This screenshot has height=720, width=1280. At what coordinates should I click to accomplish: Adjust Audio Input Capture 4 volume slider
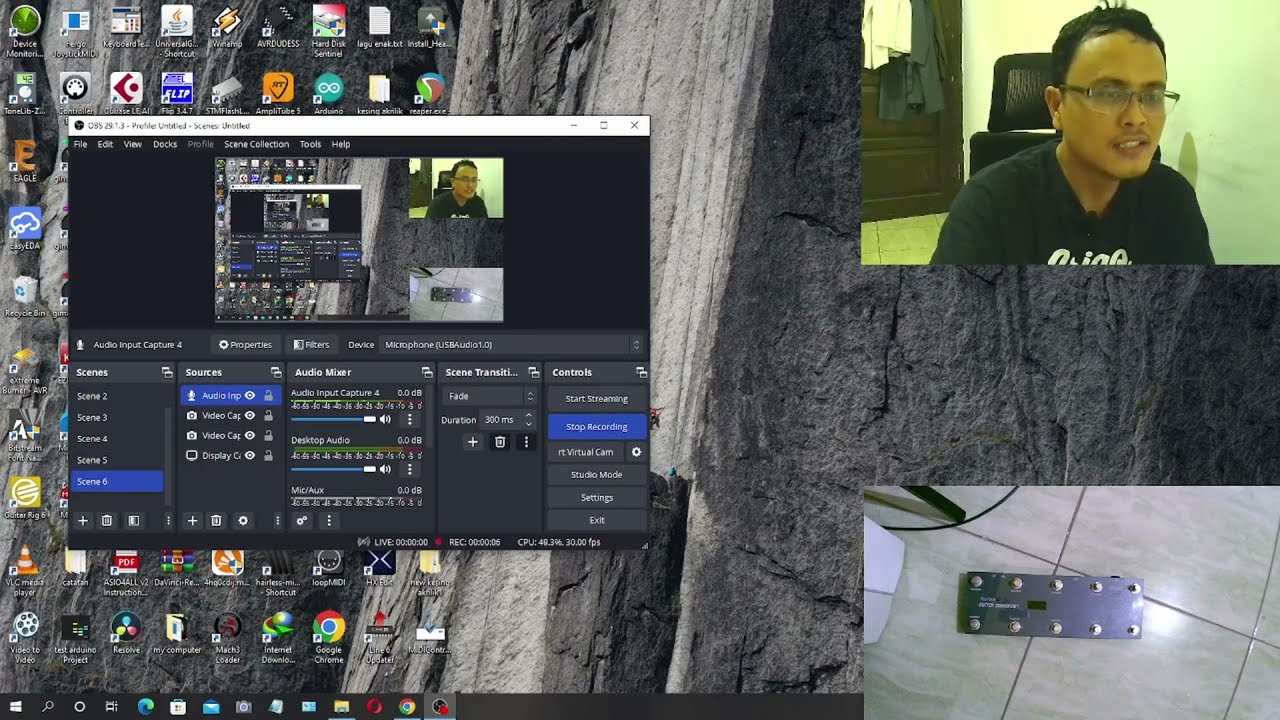coord(334,419)
